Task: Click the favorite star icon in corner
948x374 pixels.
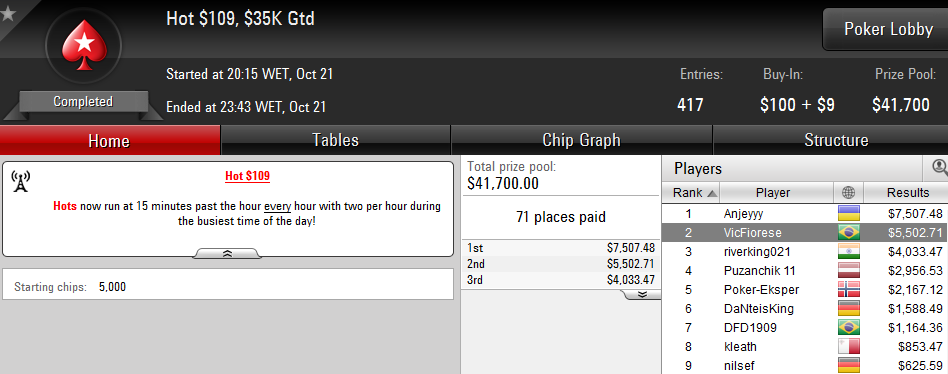Action: (8, 13)
